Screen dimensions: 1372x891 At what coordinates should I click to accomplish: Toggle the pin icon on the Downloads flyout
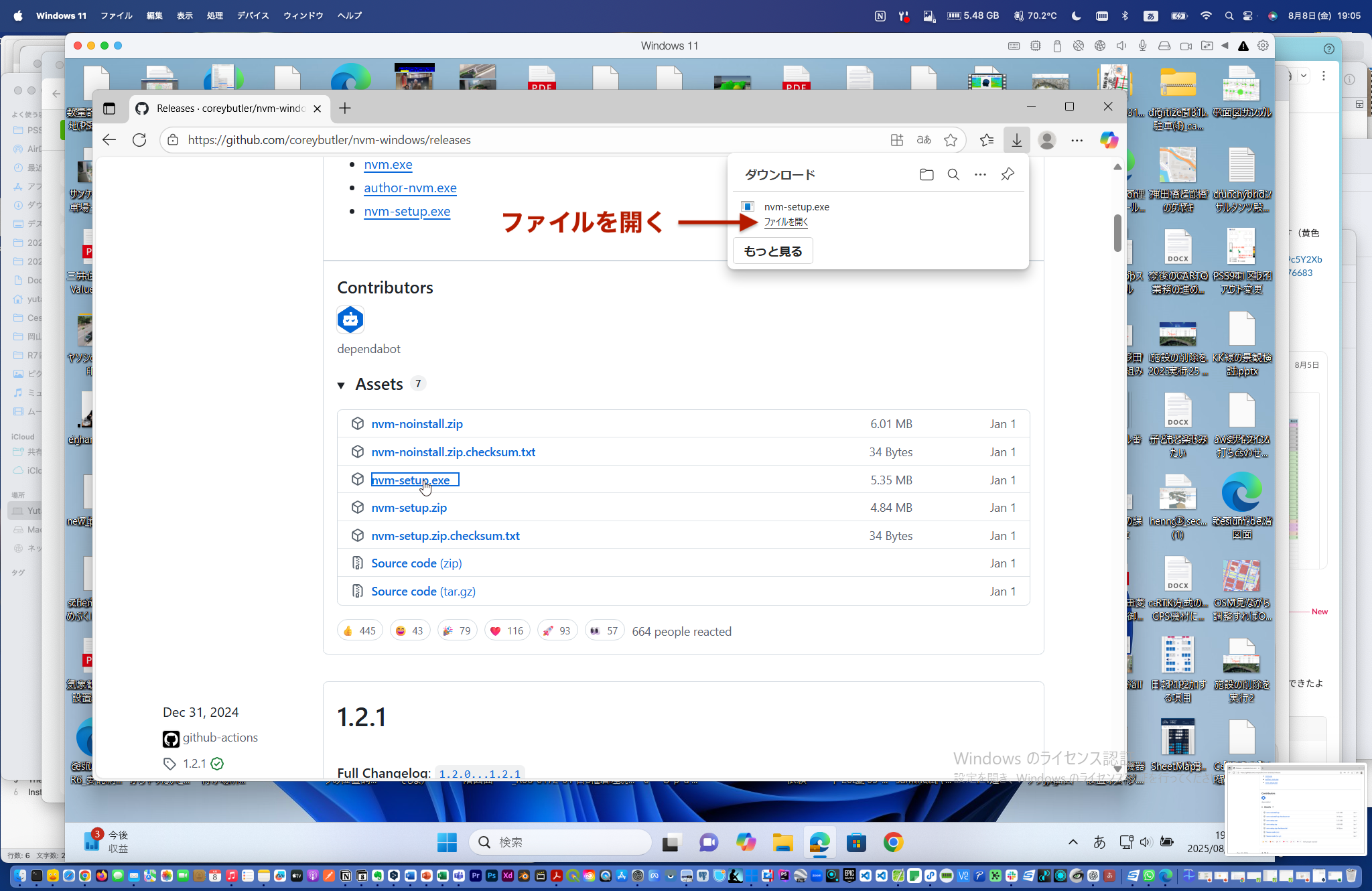click(x=1007, y=174)
